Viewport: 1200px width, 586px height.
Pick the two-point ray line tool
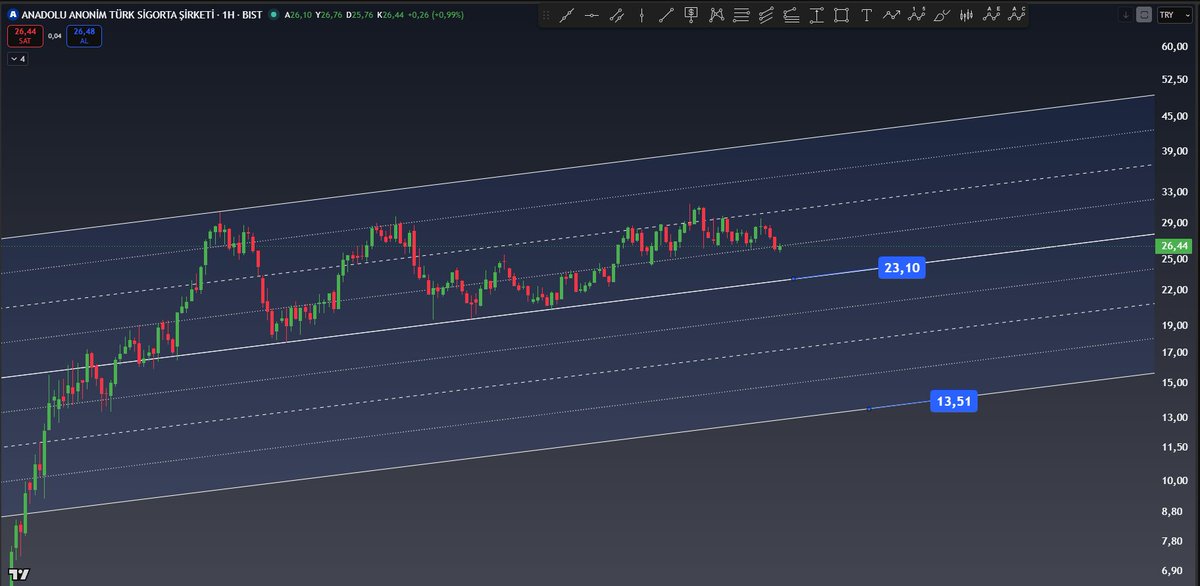[x=666, y=15]
